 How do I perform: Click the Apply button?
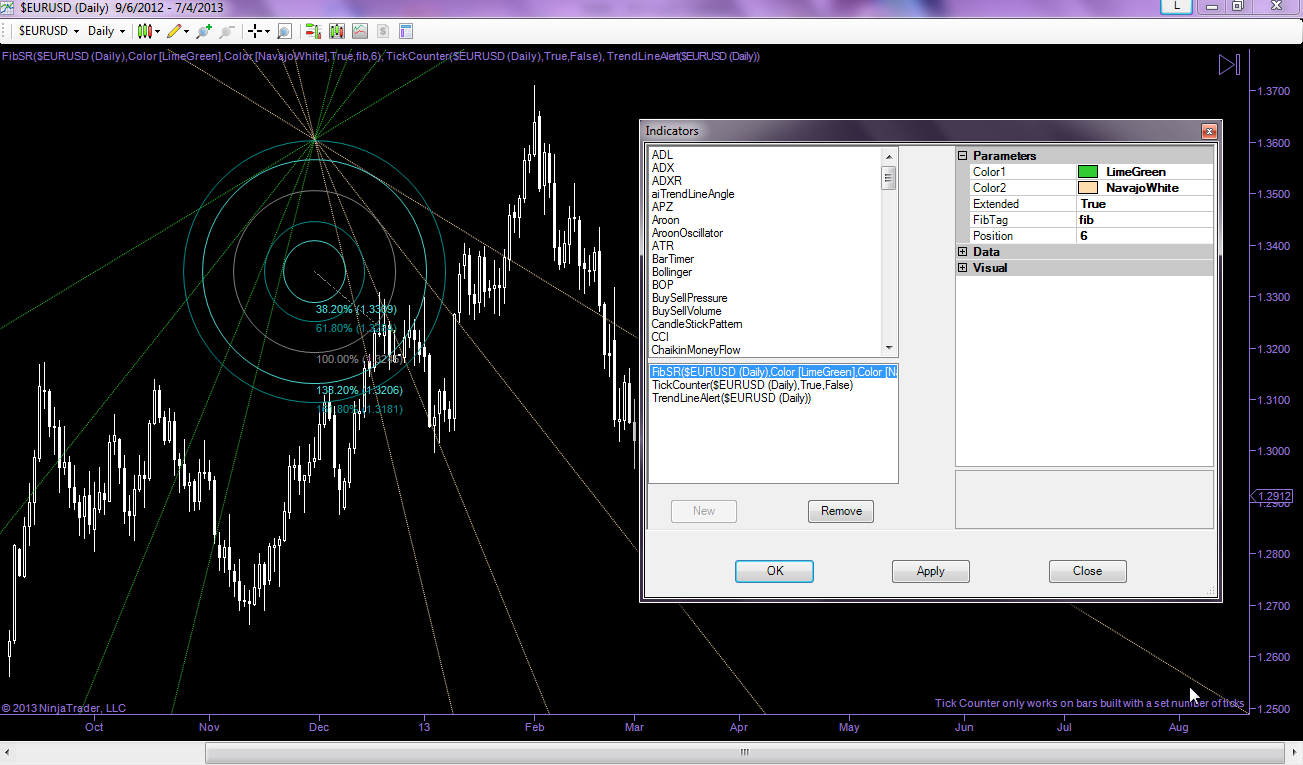point(931,571)
